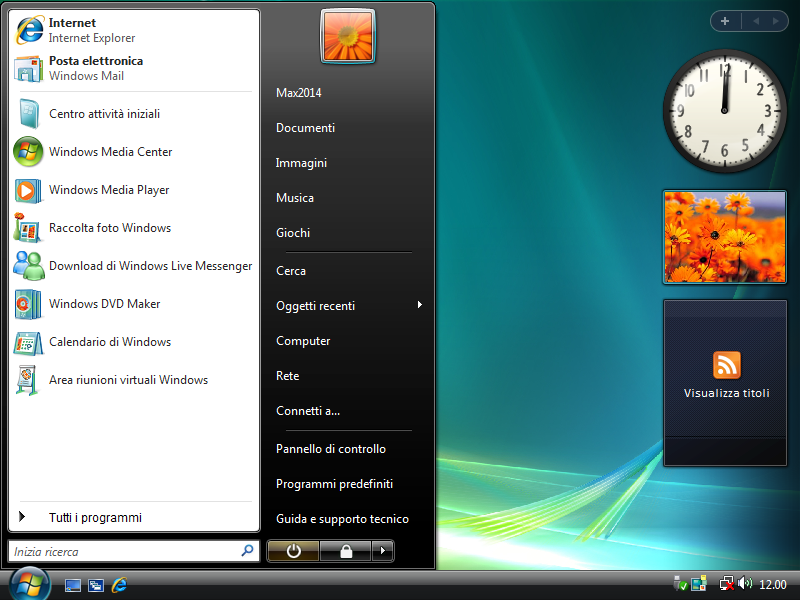The image size is (800, 600).
Task: Click the analog clock gadget
Action: coord(724,111)
